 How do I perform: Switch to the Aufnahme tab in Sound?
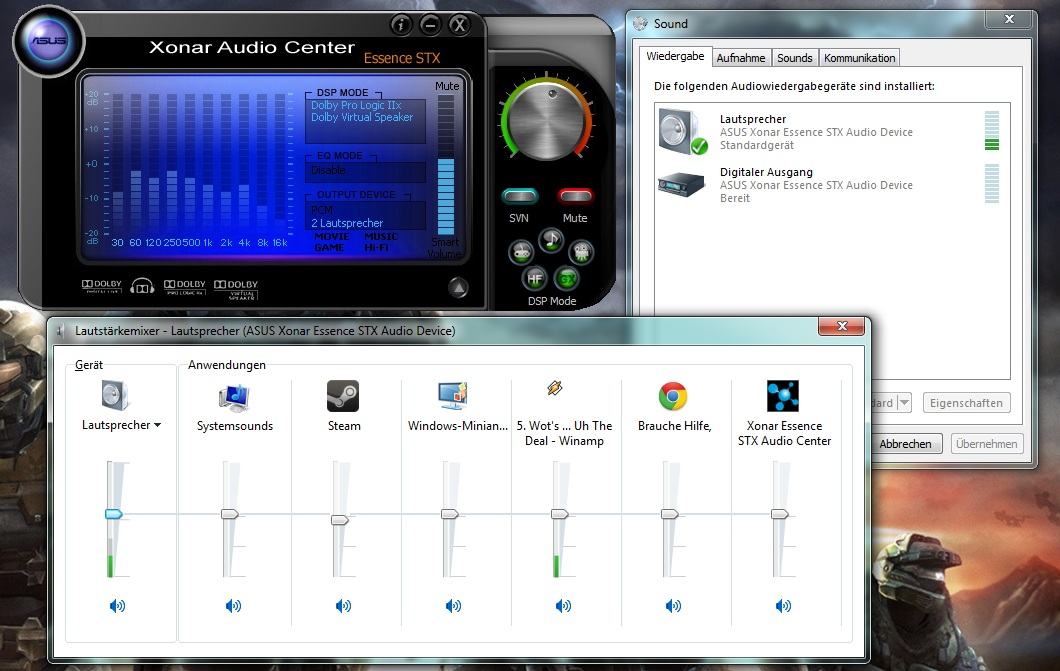pos(741,58)
